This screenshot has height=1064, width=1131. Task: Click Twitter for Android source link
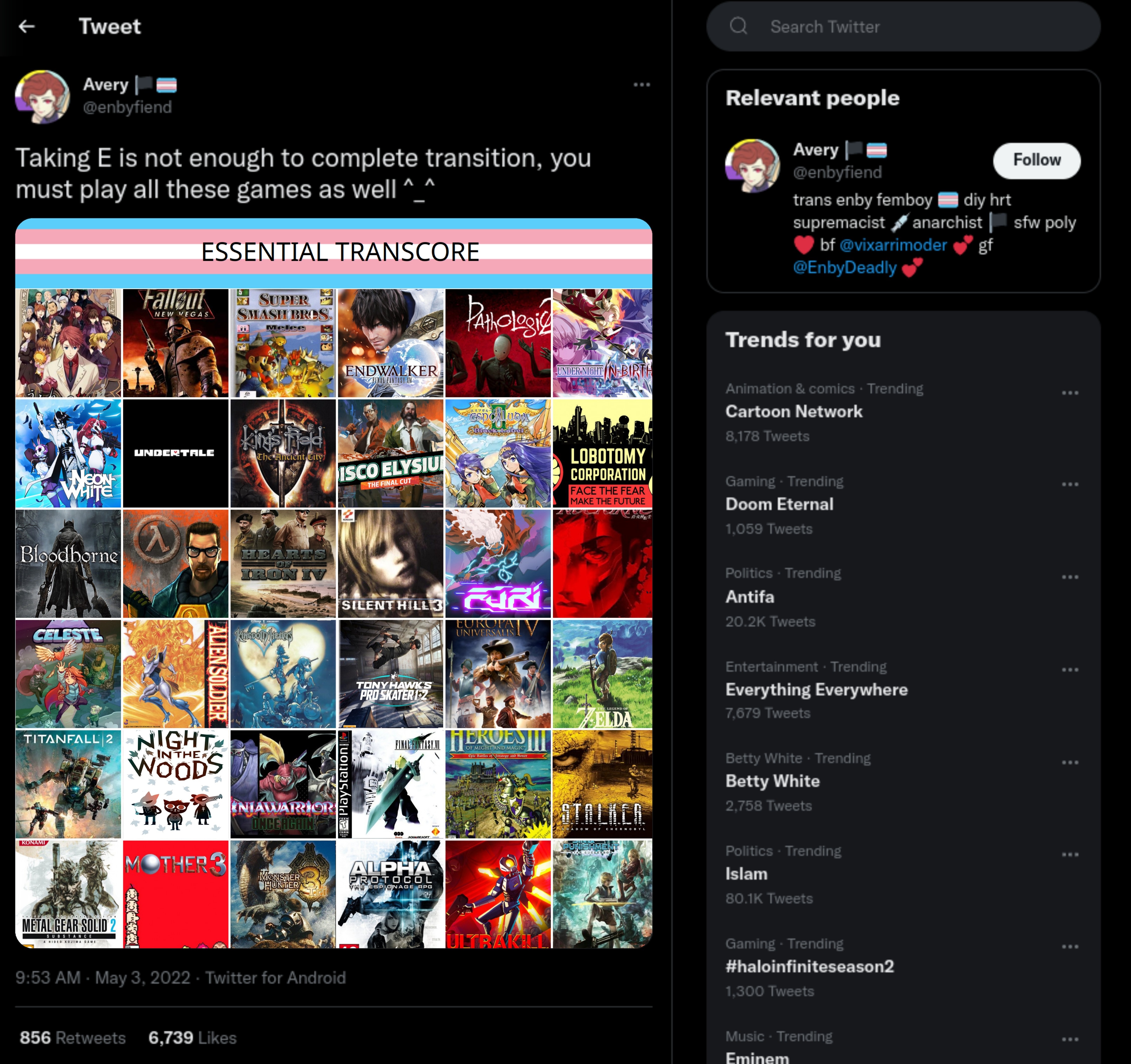[275, 978]
